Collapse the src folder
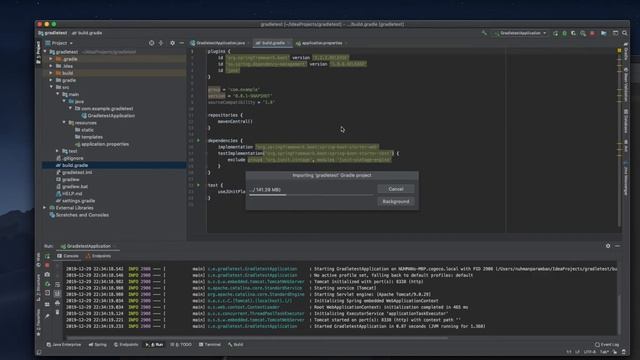Viewport: 640px width, 360px height. 51,87
